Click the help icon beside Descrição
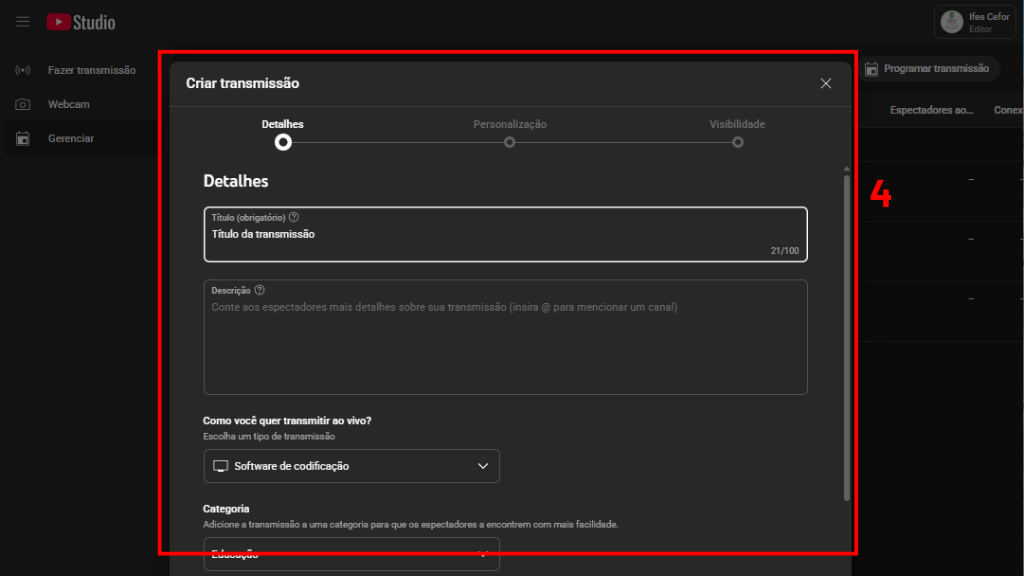The width and height of the screenshot is (1024, 576). tap(260, 290)
